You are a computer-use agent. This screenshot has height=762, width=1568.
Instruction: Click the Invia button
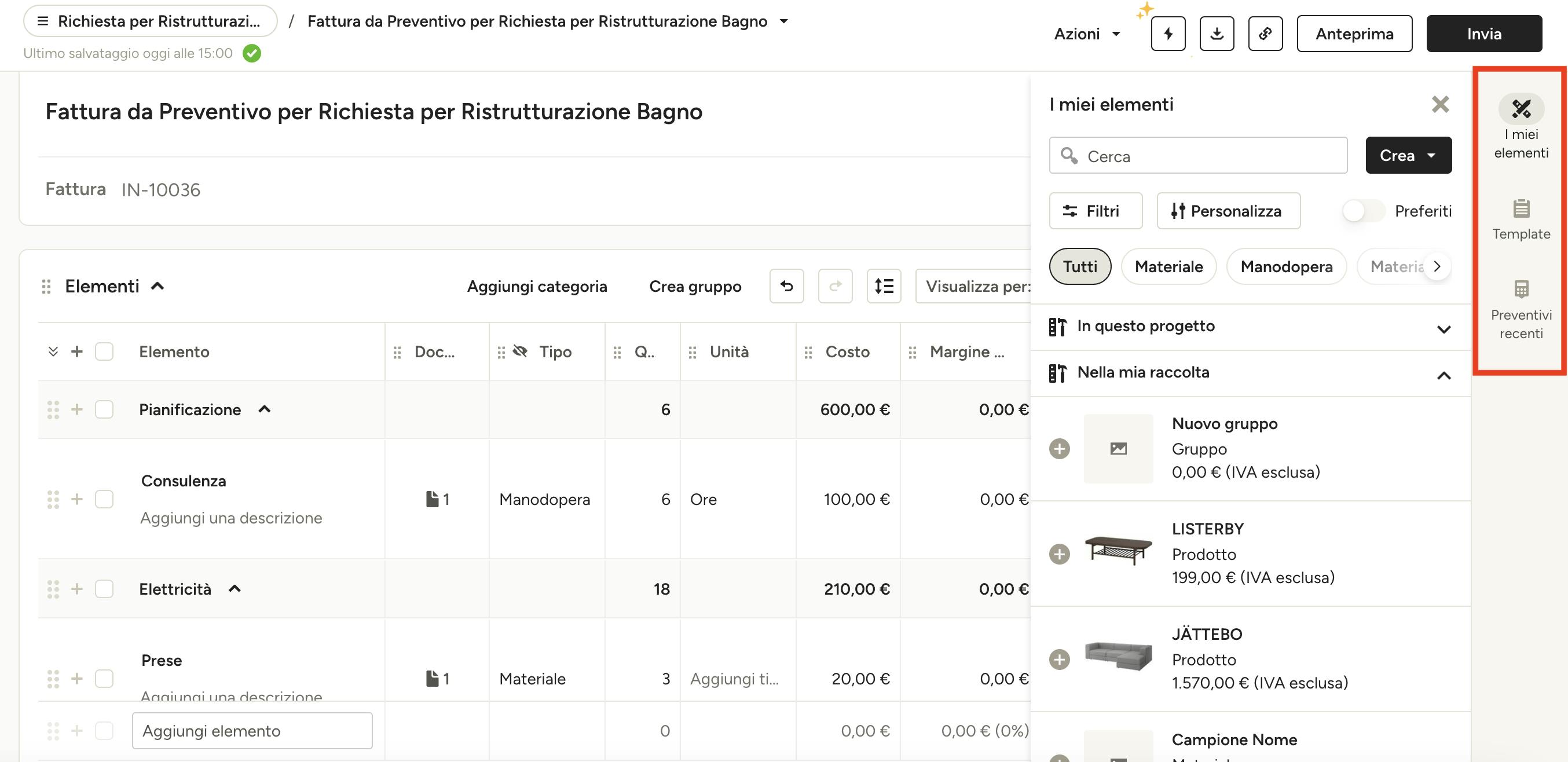(1484, 34)
